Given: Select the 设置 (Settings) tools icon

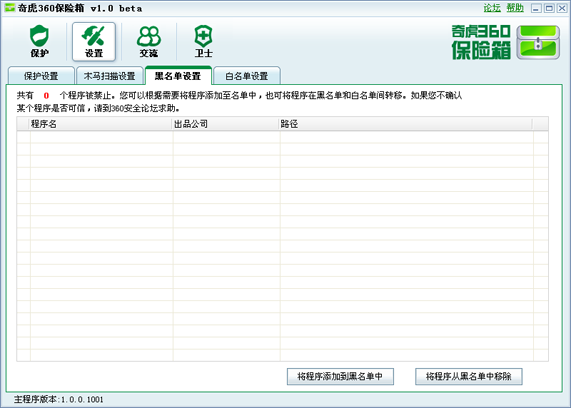Looking at the screenshot, I should tap(94, 41).
